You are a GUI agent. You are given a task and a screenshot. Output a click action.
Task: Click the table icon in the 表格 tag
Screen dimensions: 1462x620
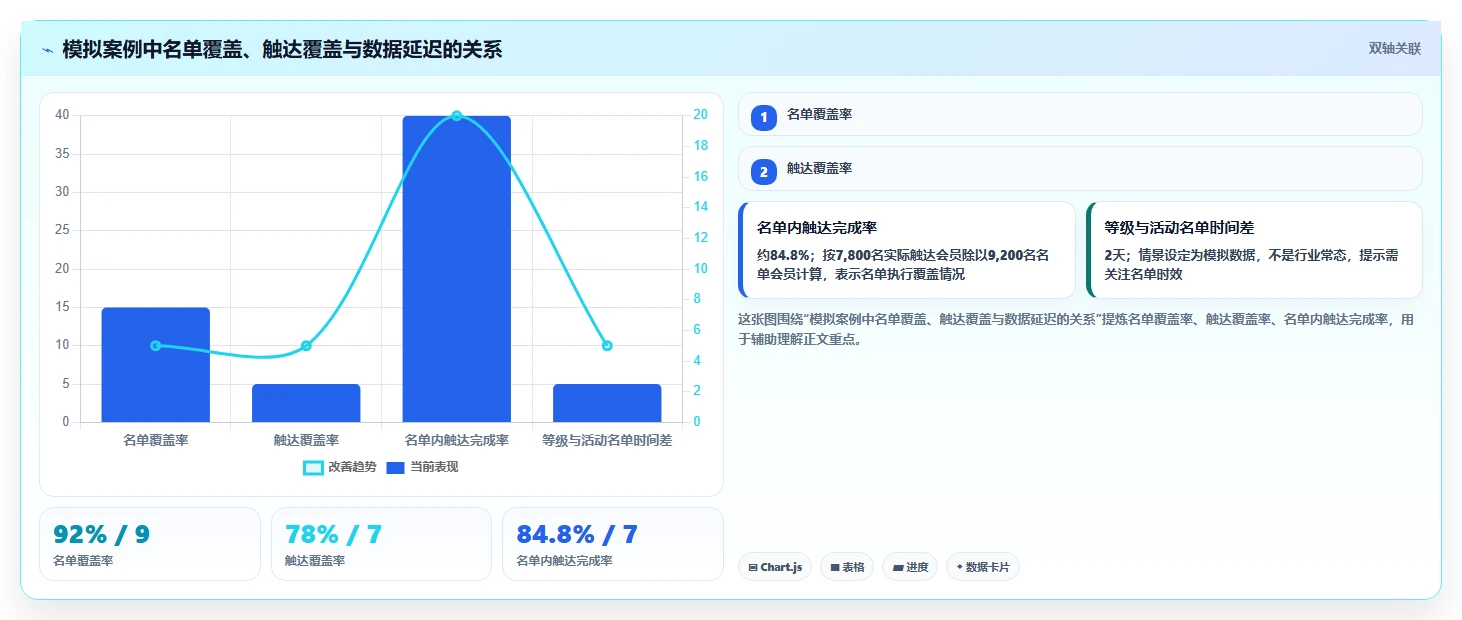click(x=835, y=568)
